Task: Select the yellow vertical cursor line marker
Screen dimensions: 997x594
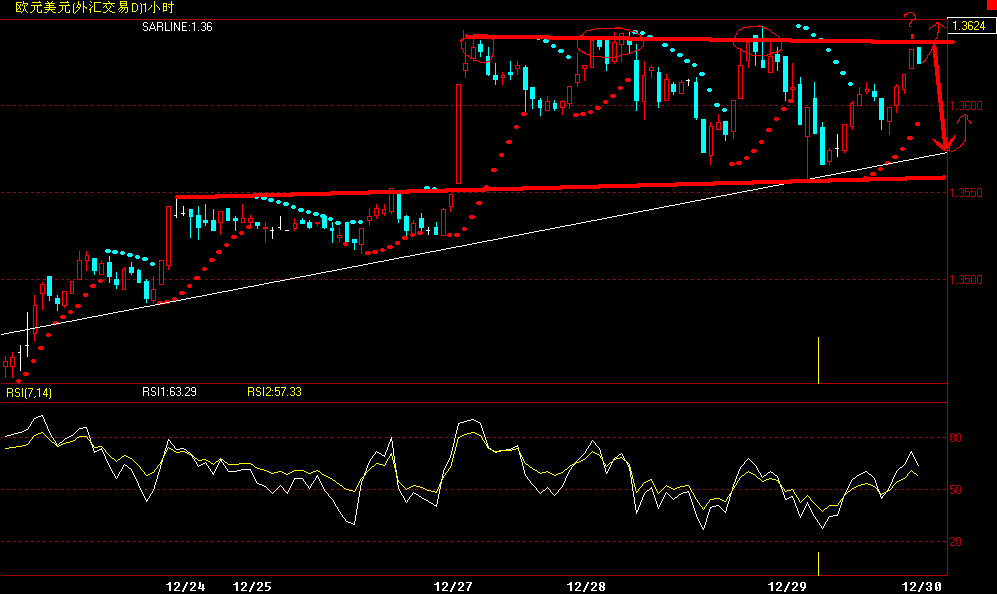Action: [820, 360]
